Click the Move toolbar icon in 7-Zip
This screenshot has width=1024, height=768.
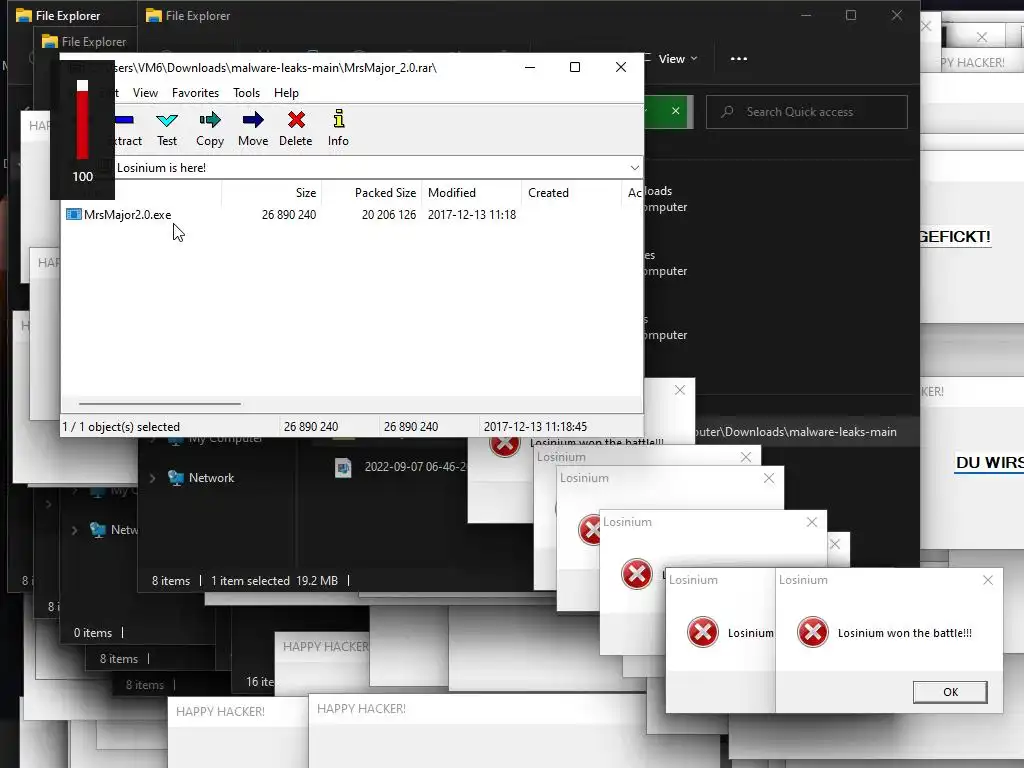(x=253, y=120)
